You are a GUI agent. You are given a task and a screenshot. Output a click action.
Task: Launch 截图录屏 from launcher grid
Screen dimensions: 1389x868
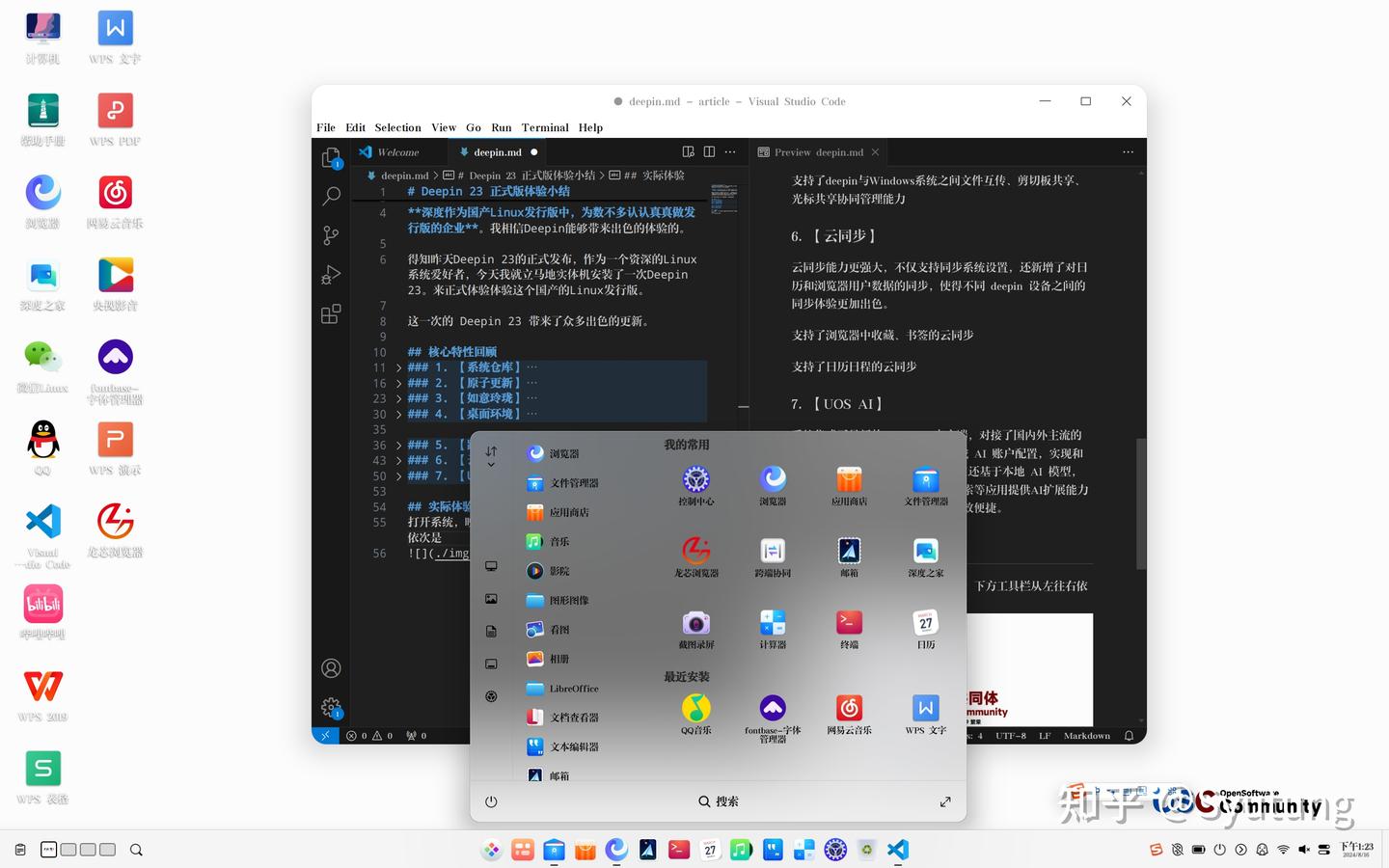point(695,629)
